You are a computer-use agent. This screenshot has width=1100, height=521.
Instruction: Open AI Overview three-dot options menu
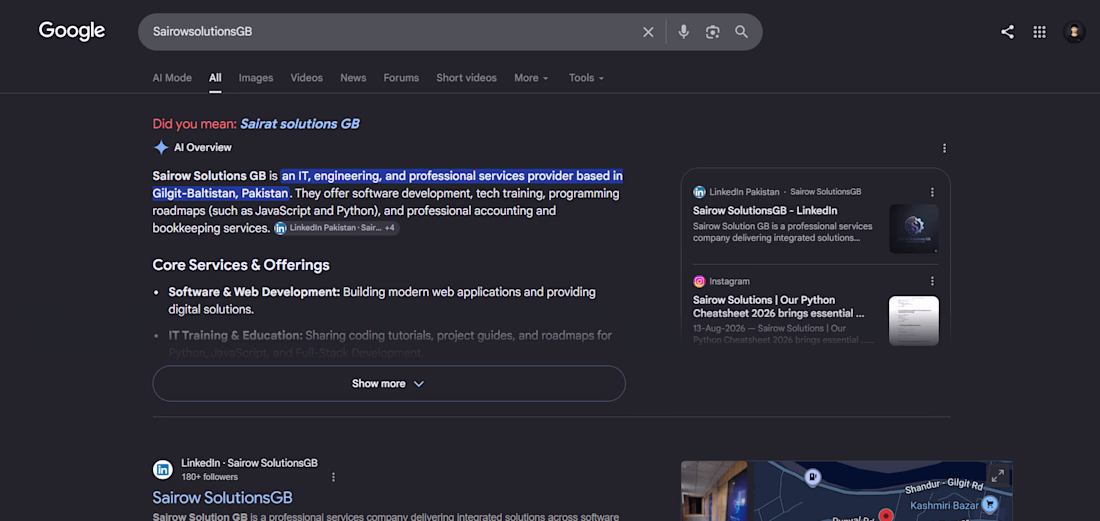[x=944, y=148]
